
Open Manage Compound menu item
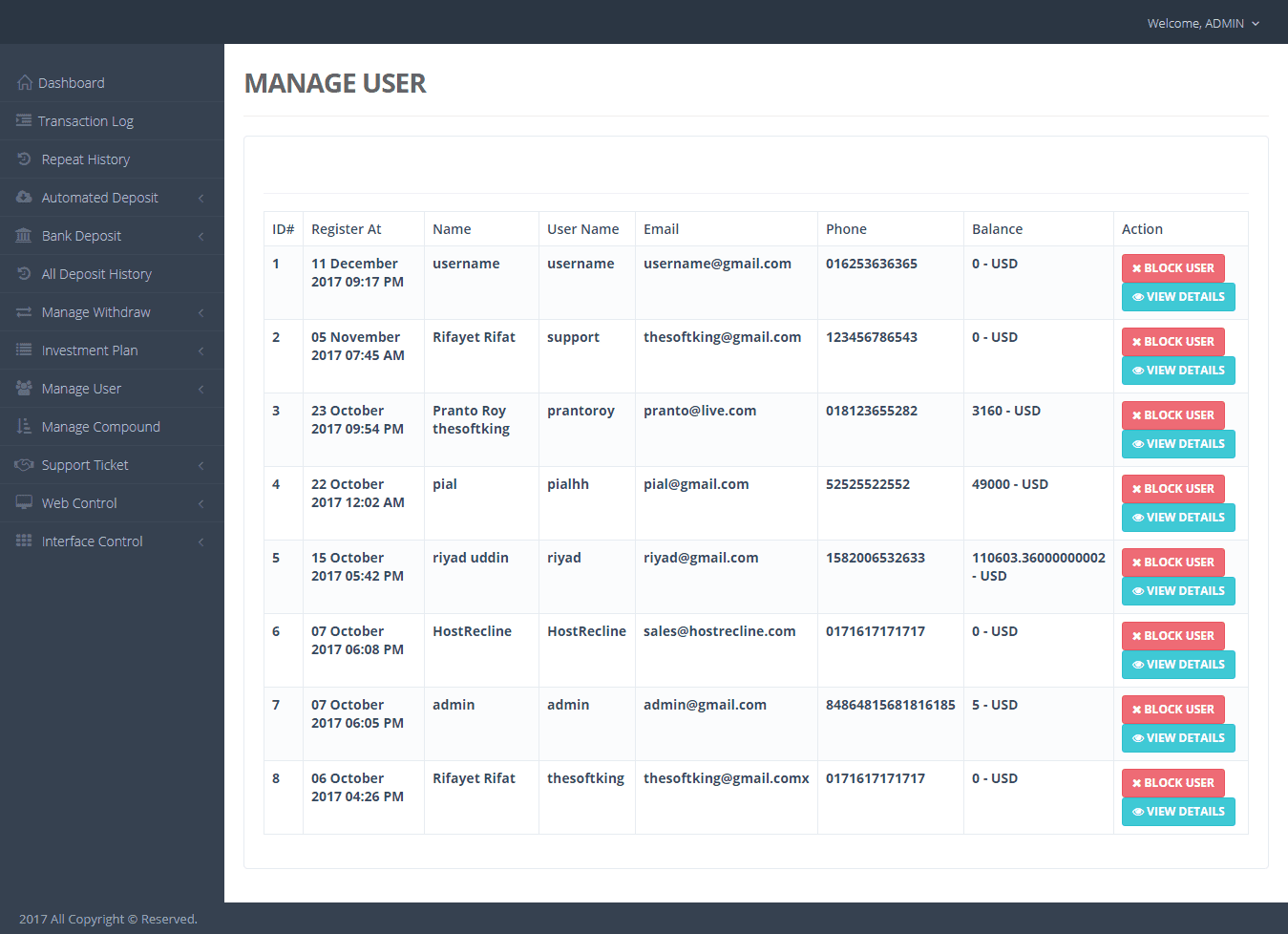pos(100,427)
